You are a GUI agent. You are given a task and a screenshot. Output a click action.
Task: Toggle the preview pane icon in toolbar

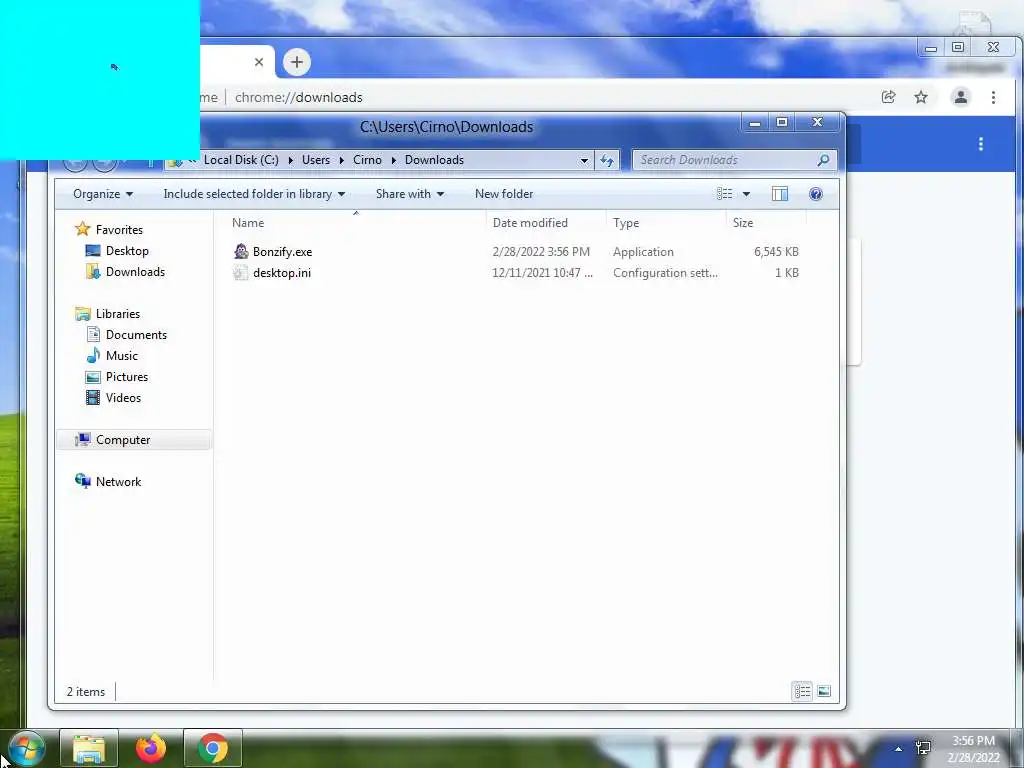[x=780, y=194]
